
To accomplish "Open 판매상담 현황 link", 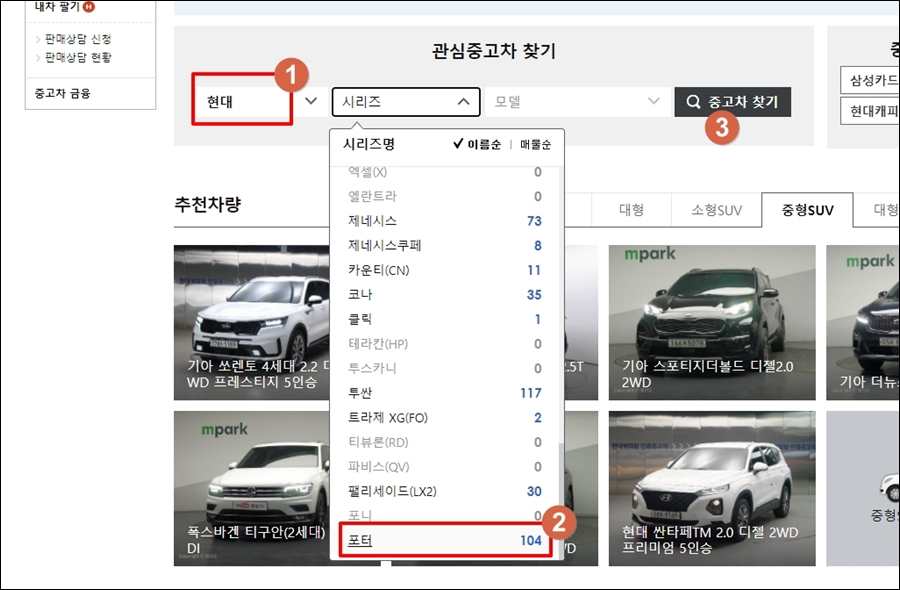I will coord(78,57).
